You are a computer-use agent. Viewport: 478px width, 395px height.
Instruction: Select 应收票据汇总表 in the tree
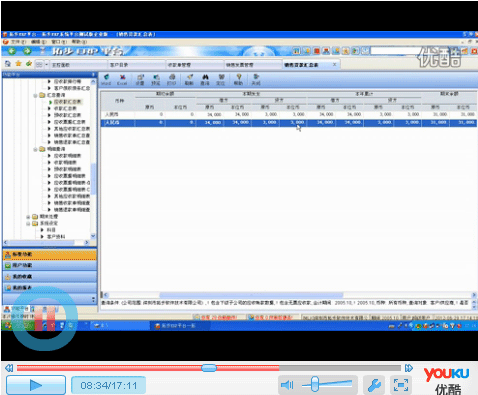pyautogui.click(x=70, y=122)
